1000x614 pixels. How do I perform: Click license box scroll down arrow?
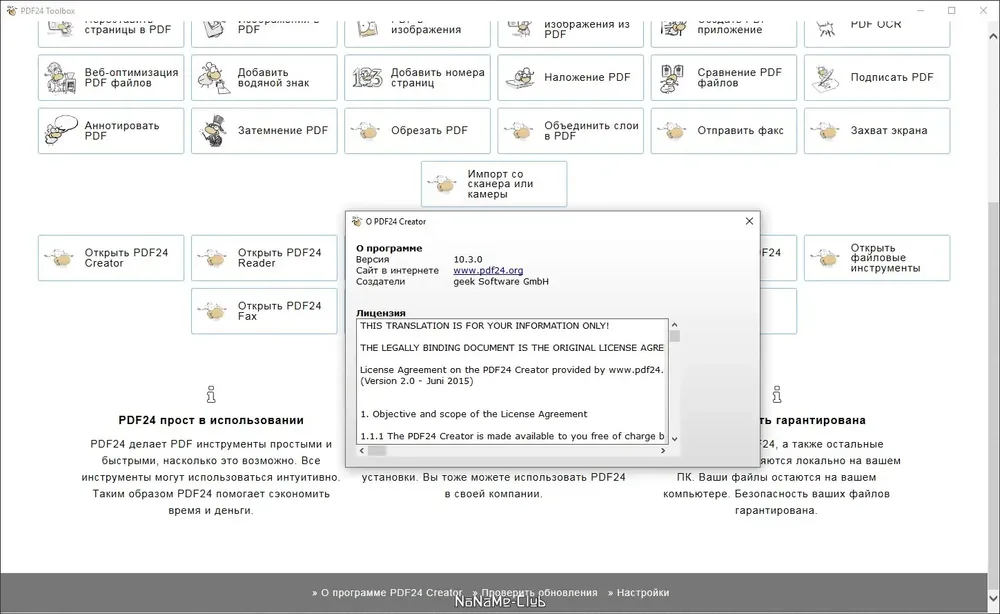coord(674,439)
